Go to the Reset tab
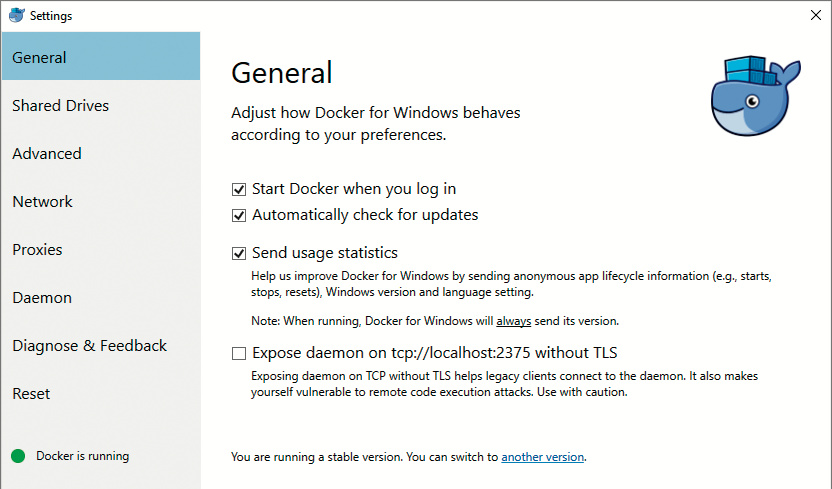This screenshot has height=489, width=832. click(31, 394)
